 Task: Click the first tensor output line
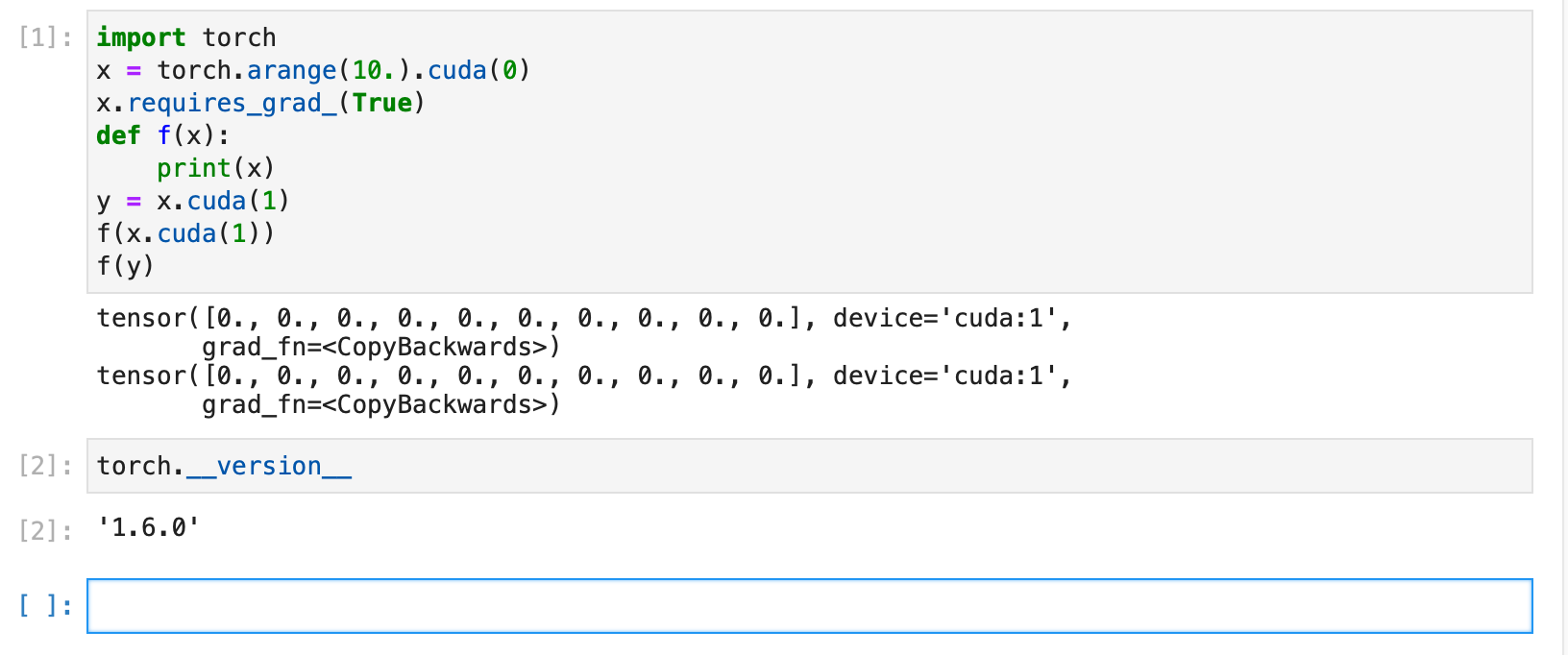[x=583, y=318]
